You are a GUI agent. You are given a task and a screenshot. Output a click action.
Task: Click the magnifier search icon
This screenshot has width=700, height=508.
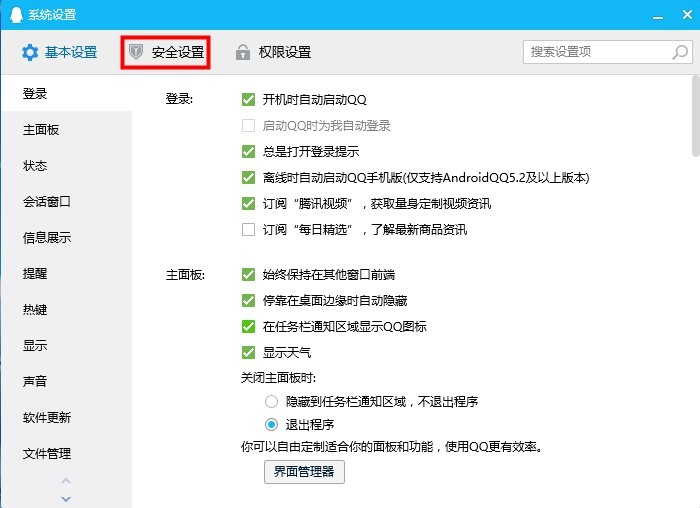click(x=680, y=52)
